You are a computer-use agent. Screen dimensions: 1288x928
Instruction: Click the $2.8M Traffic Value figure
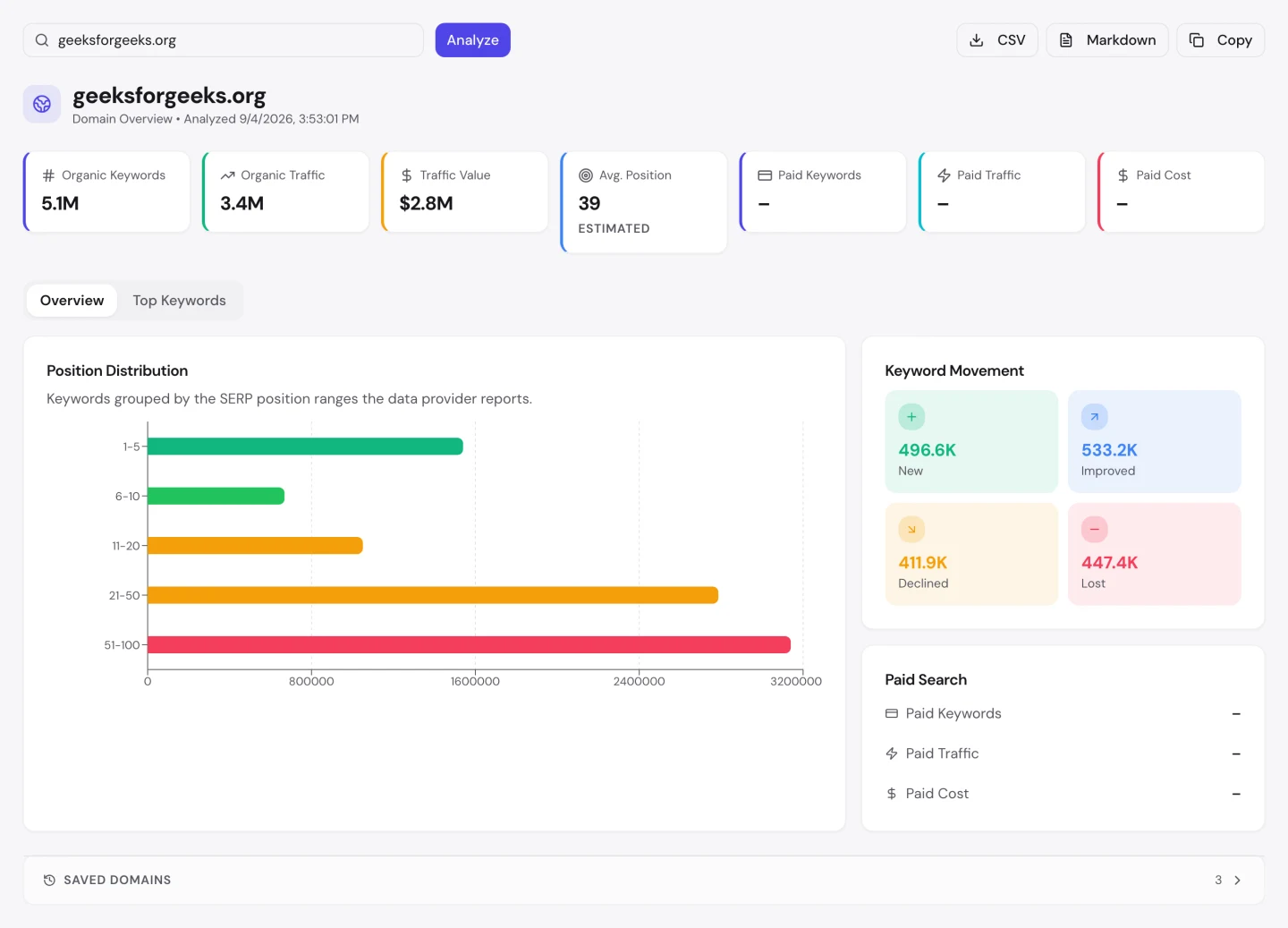[426, 204]
